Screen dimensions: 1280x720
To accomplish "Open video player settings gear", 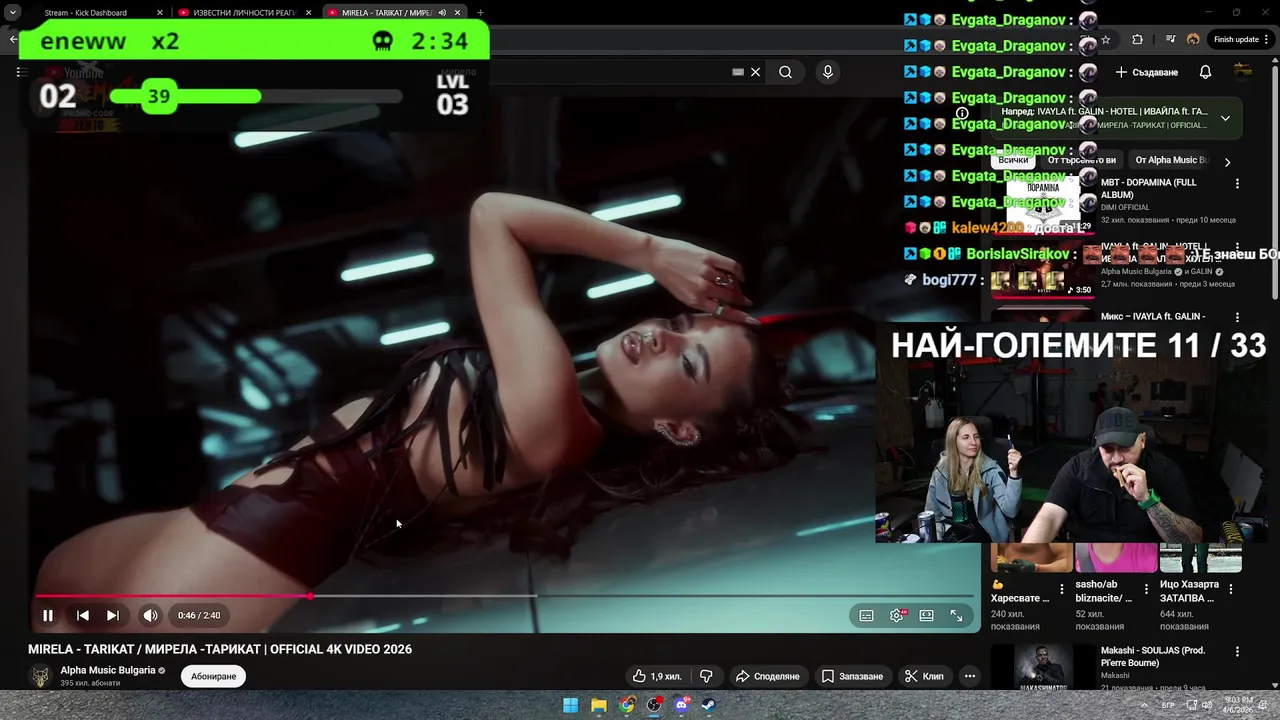I will click(897, 615).
